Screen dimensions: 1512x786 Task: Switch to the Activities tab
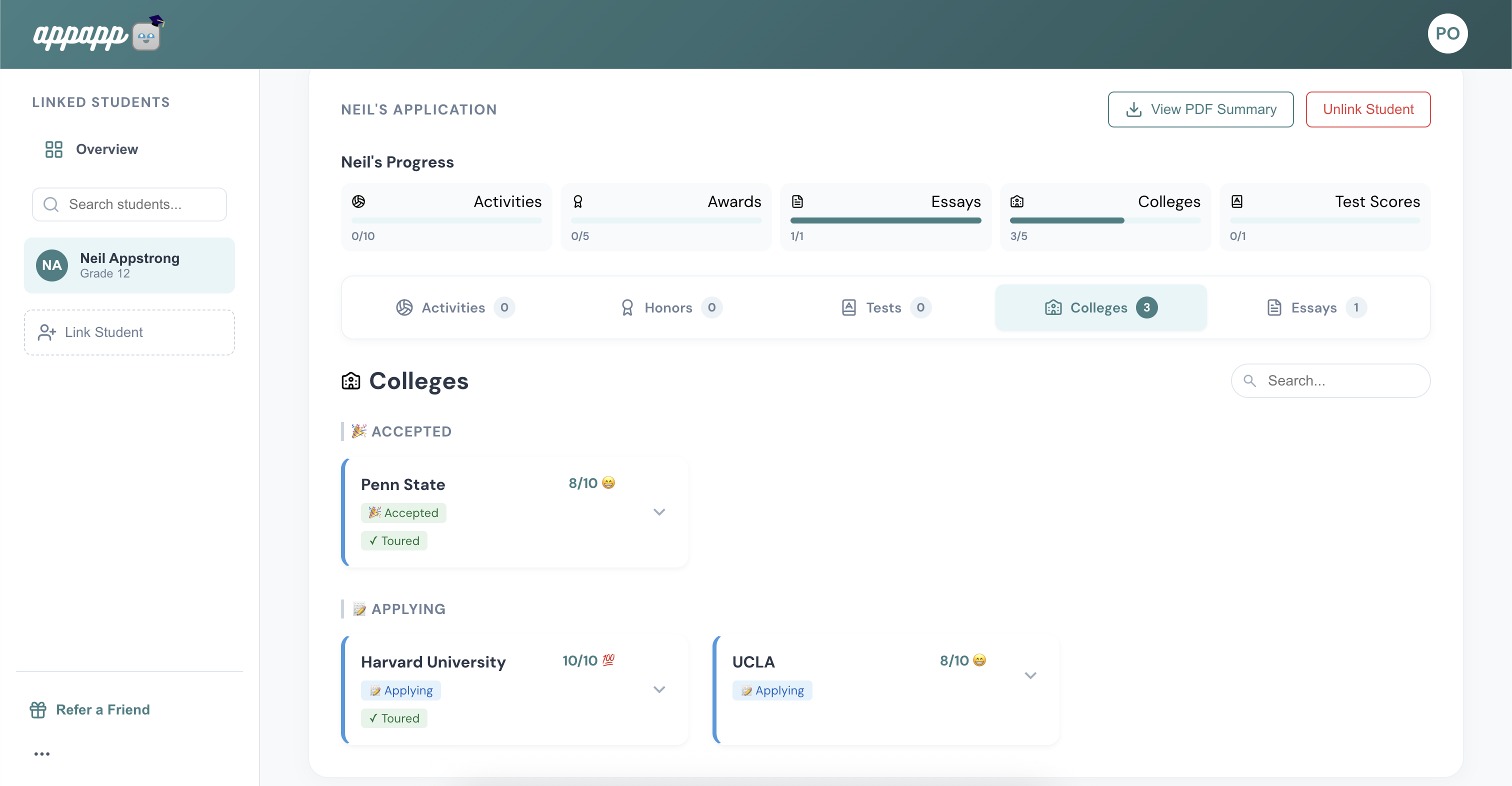click(x=455, y=307)
